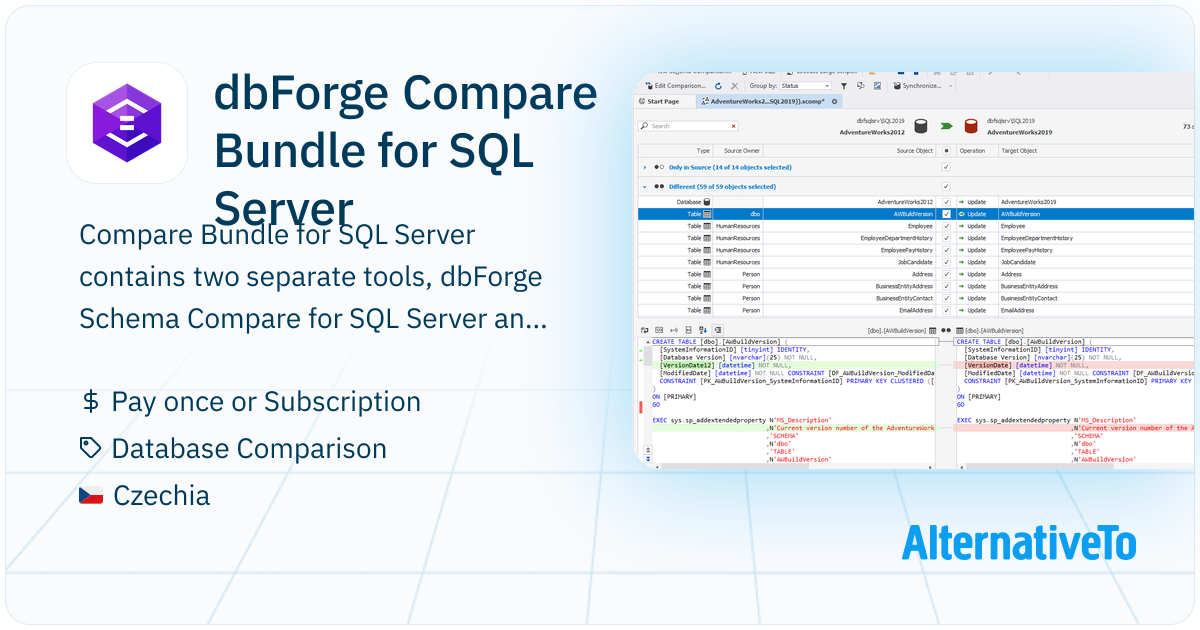Viewport: 1200px width, 630px height.
Task: Expand the Only in Source group
Action: coord(645,167)
